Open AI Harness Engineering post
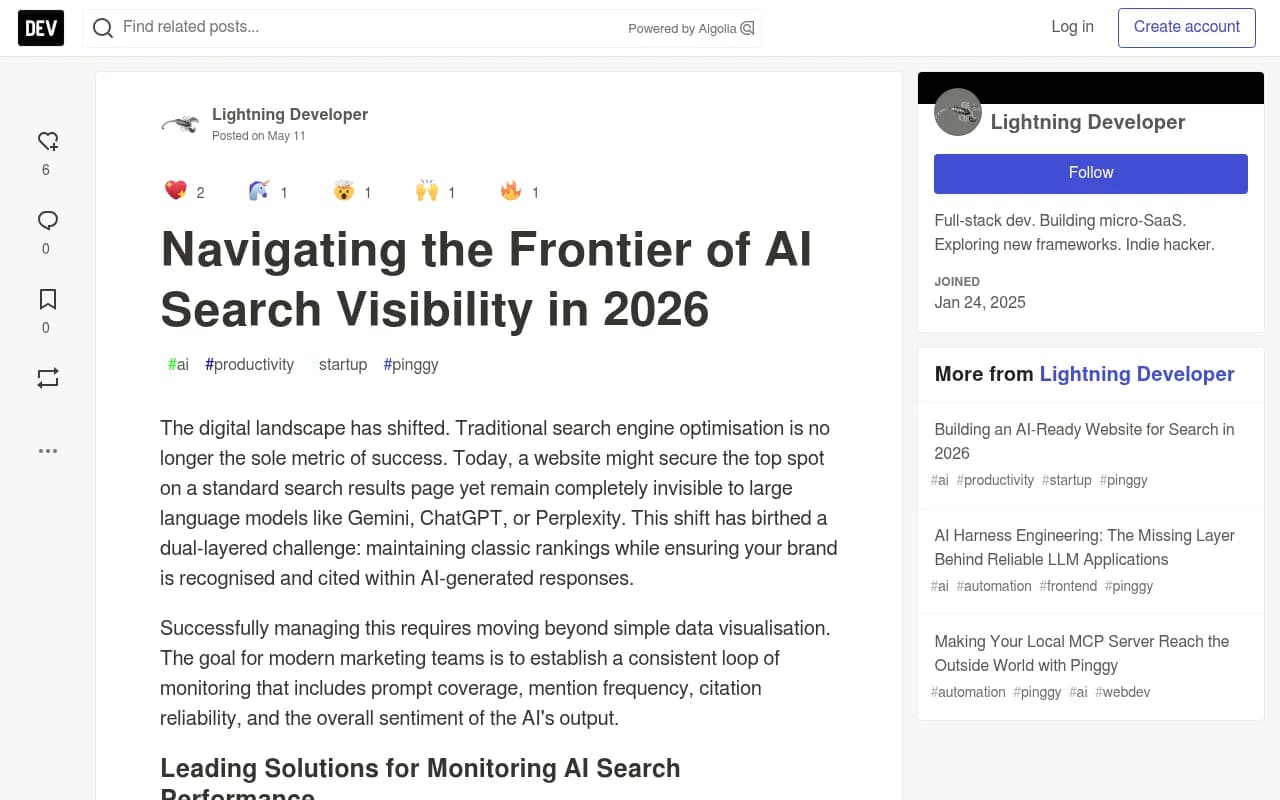Viewport: 1280px width, 800px height. click(1084, 547)
